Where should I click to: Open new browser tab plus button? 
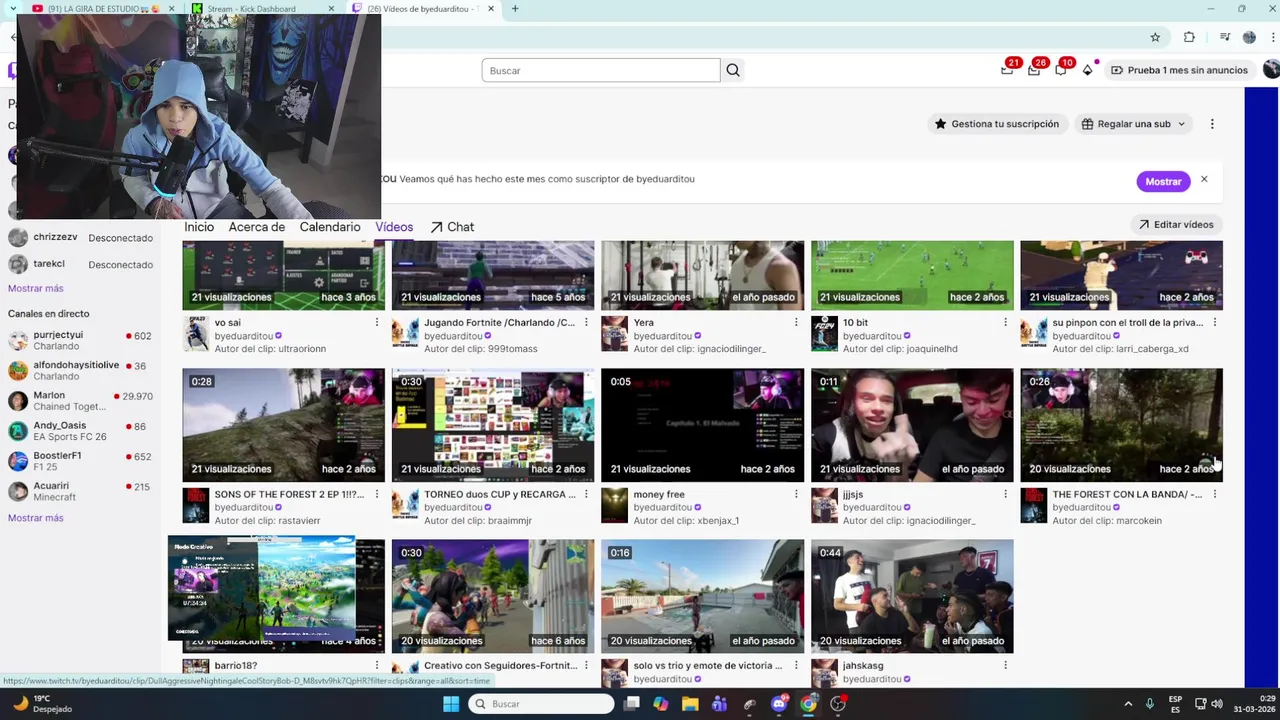pos(515,9)
